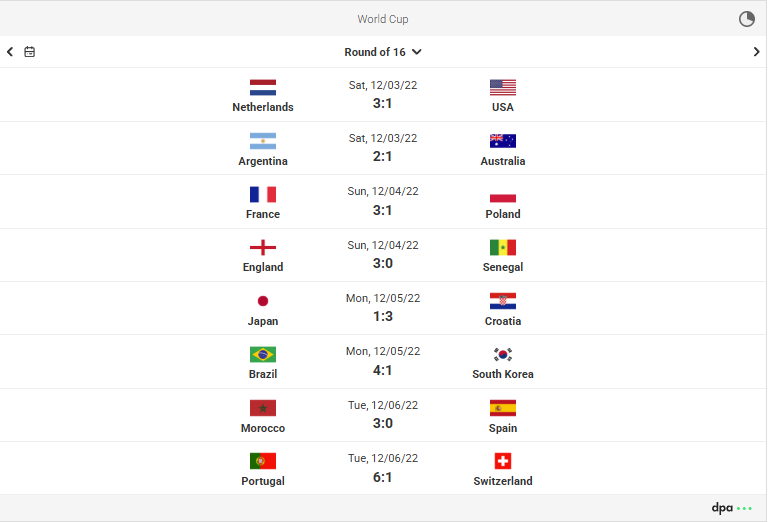Click the USA flag icon
The image size is (768, 522).
[503, 87]
